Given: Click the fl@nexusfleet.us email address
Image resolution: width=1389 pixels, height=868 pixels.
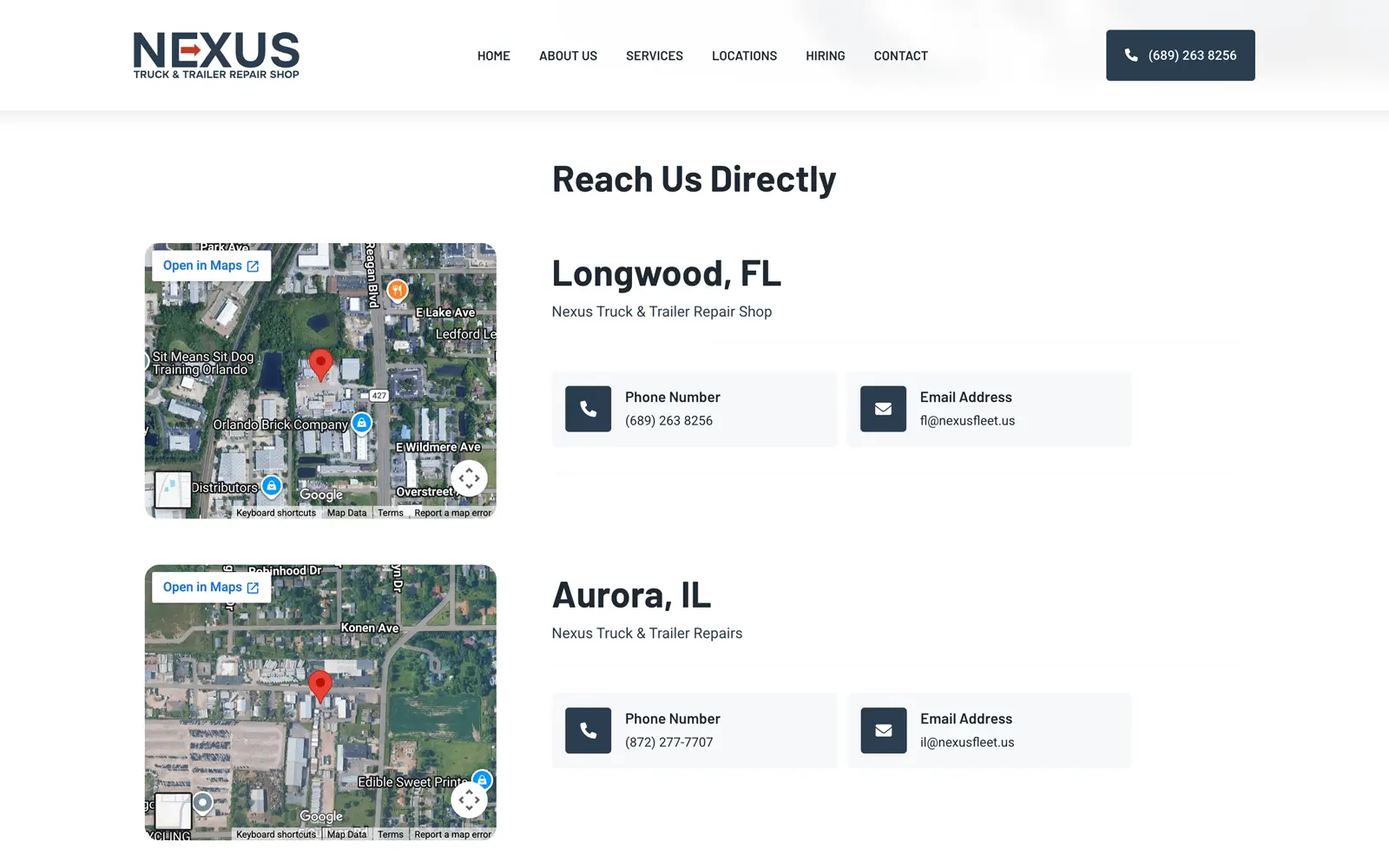Looking at the screenshot, I should [967, 421].
